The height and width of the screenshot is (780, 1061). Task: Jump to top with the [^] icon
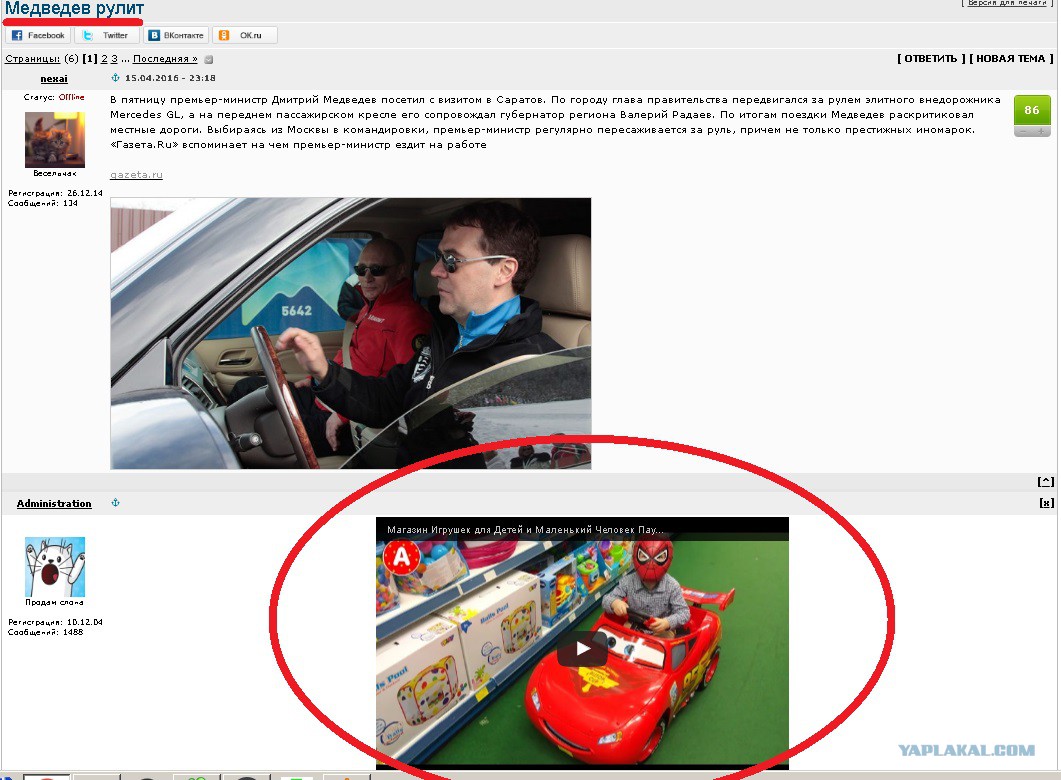[1046, 482]
